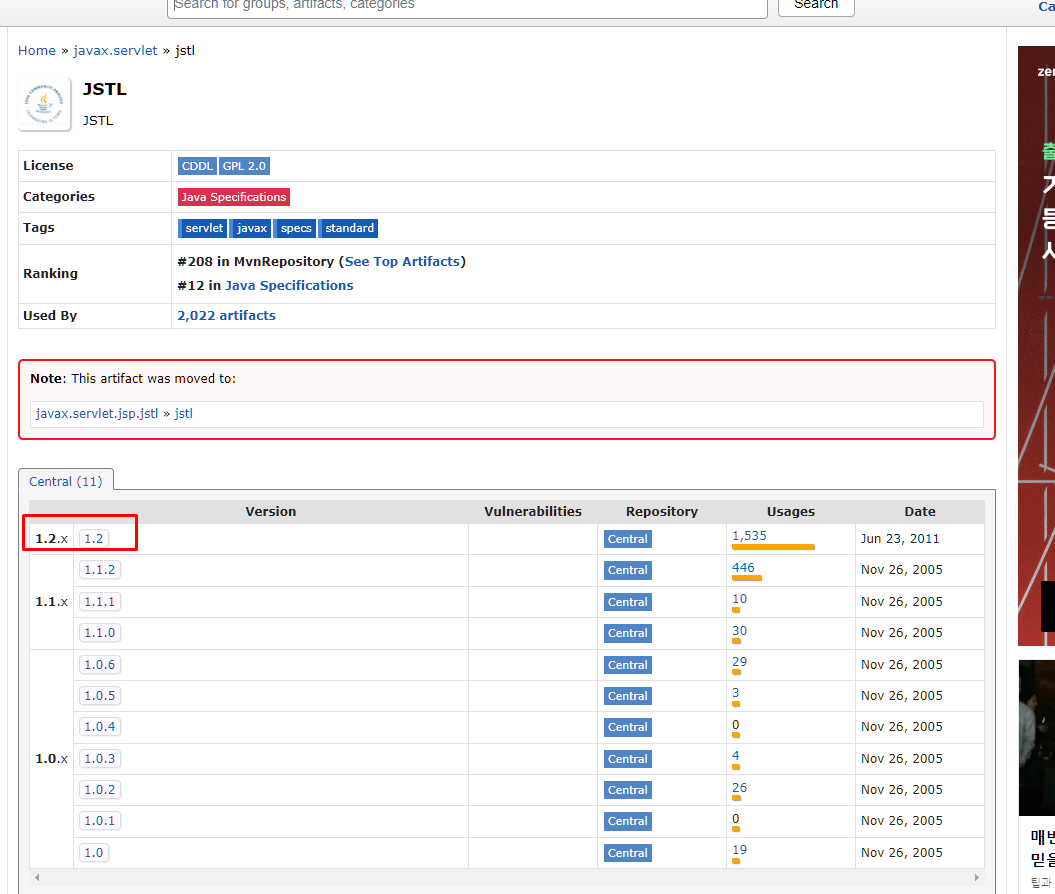Open version 1.0.1
1055x894 pixels.
pos(100,821)
